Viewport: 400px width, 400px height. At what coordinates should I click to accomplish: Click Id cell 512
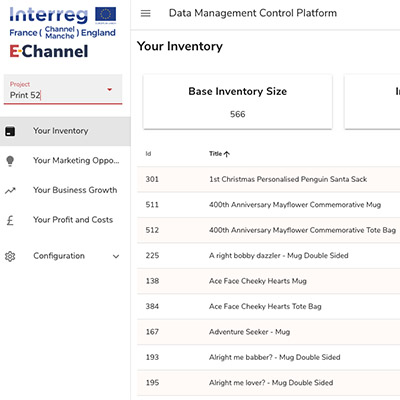tap(152, 230)
